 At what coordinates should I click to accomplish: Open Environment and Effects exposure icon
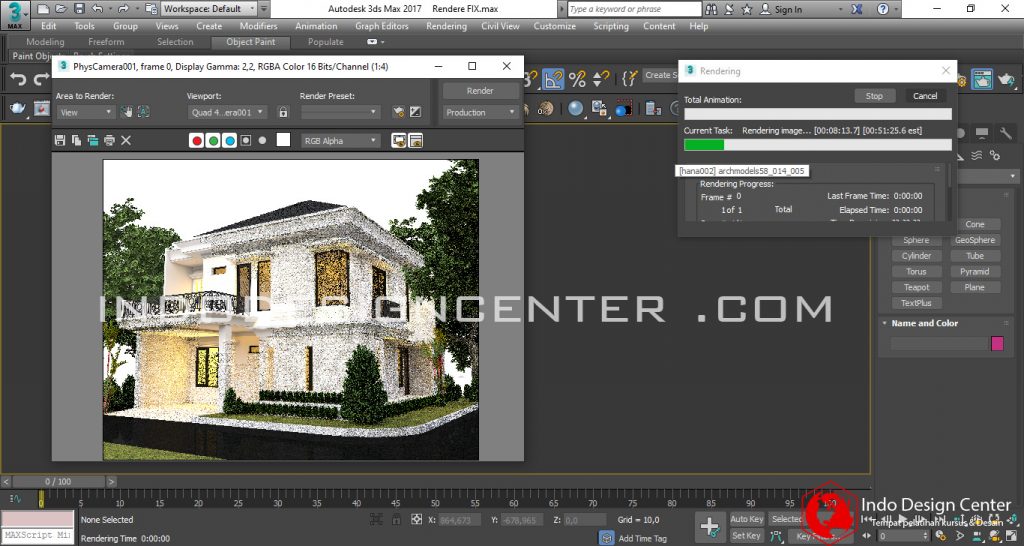click(x=415, y=112)
